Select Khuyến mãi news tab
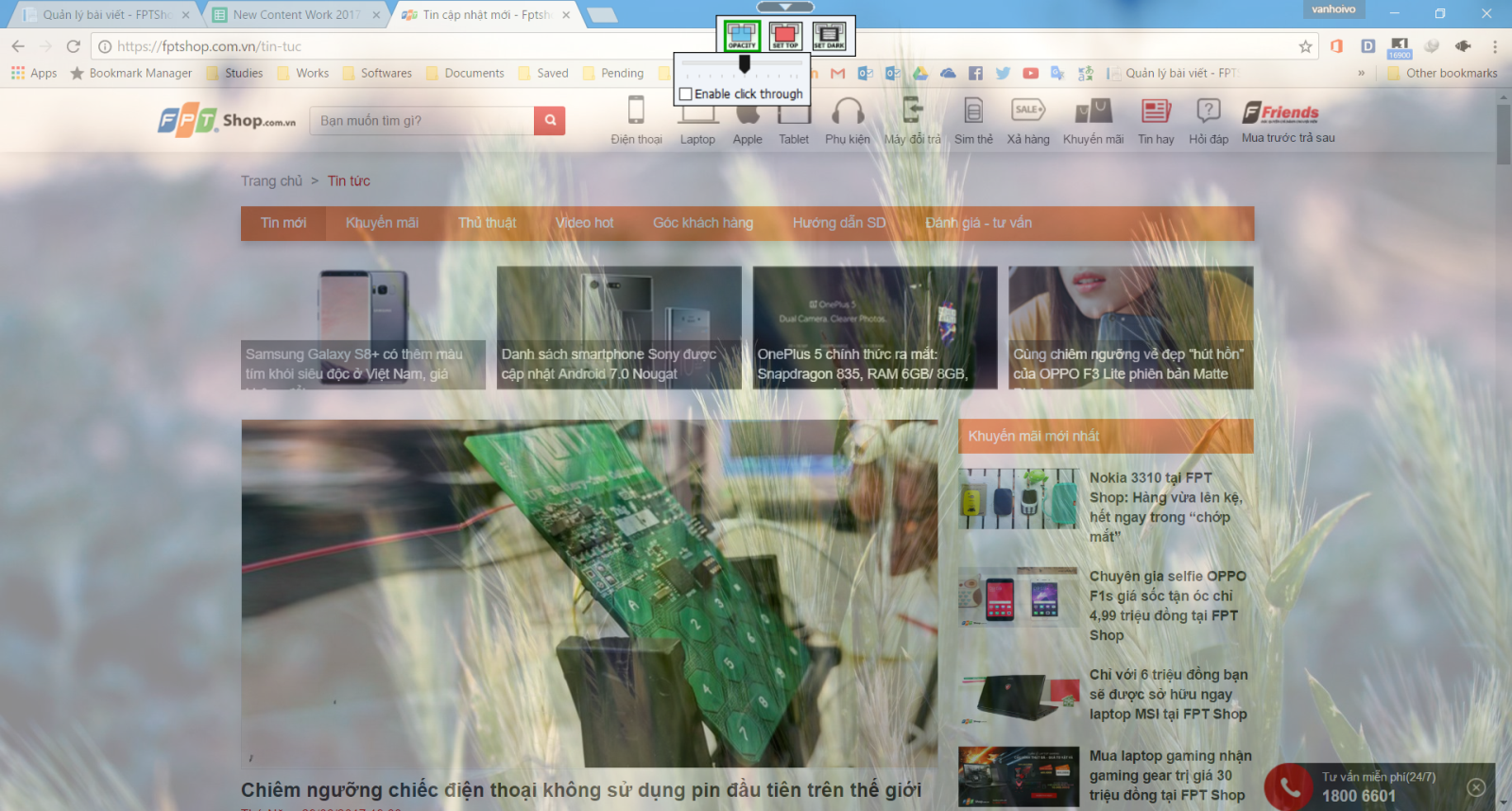The image size is (1512, 811). tap(382, 223)
